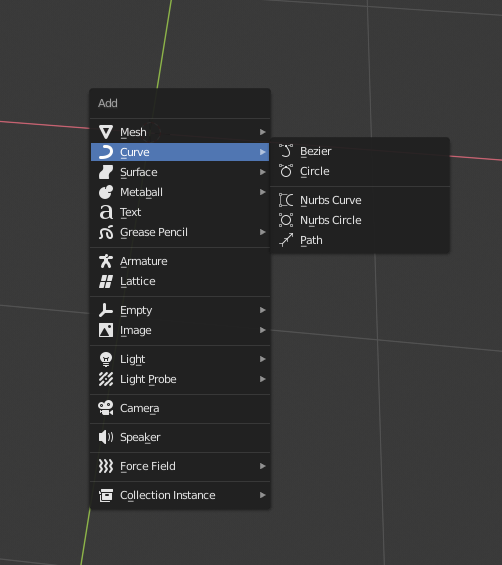Viewport: 502px width, 565px height.
Task: Add a Circle curve
Action: point(360,171)
